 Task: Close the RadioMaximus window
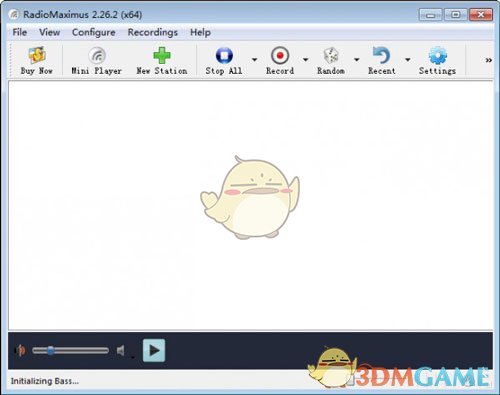tap(481, 15)
